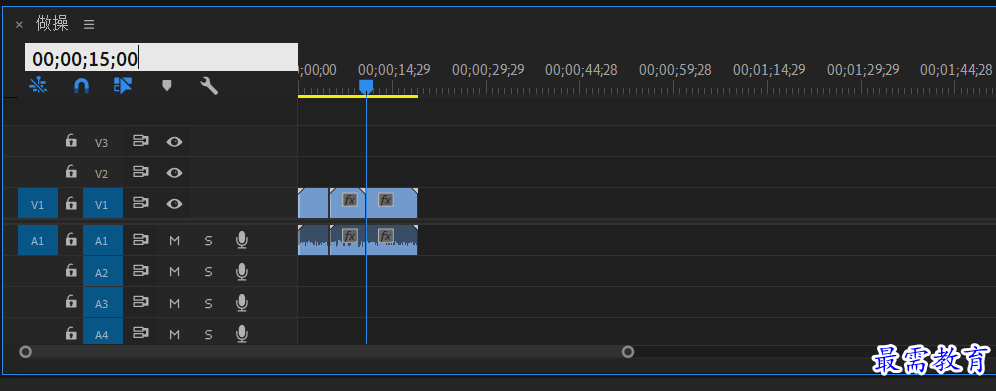This screenshot has width=996, height=391.
Task: Add a marker with the marker icon
Action: pos(166,85)
